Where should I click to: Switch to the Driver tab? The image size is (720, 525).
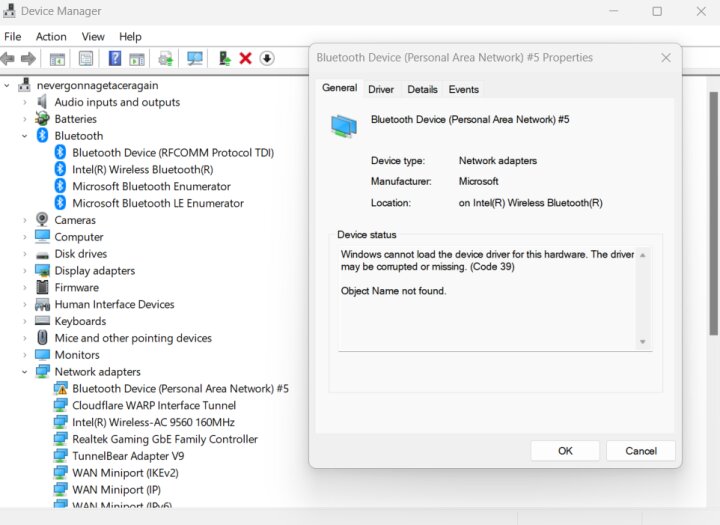click(381, 90)
